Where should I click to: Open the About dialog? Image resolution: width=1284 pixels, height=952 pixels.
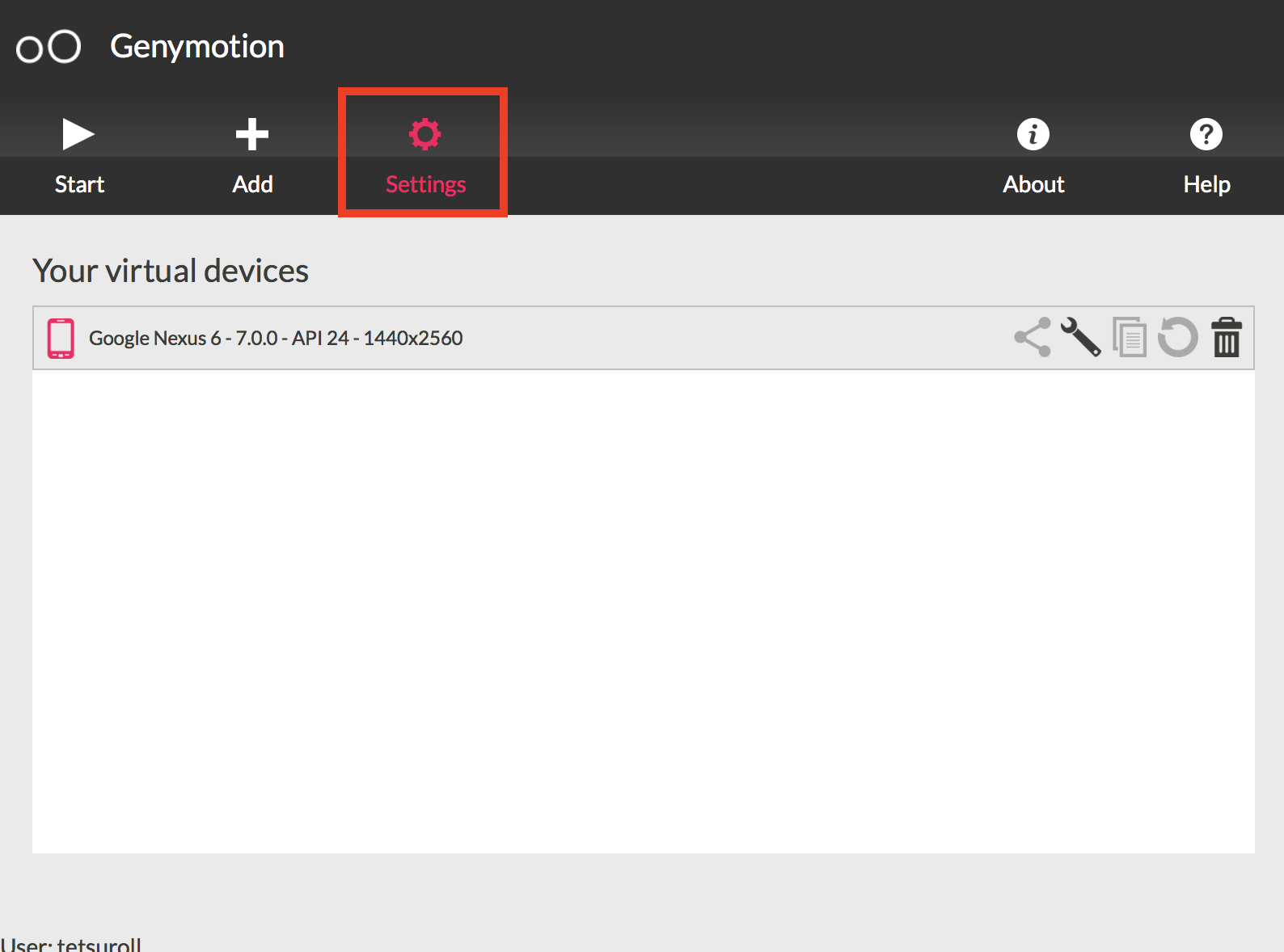click(1033, 157)
